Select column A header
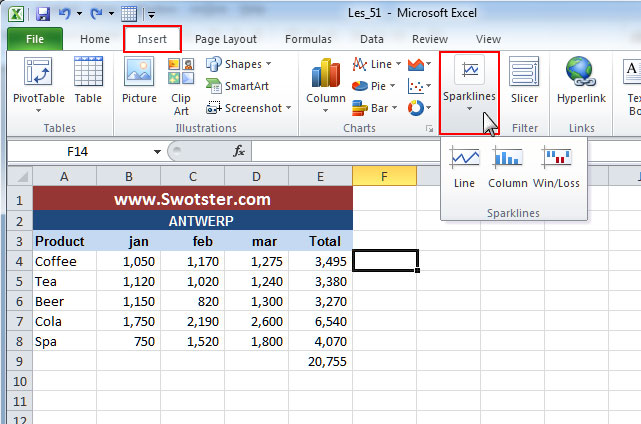Screen dimensions: 641x424 coord(65,176)
